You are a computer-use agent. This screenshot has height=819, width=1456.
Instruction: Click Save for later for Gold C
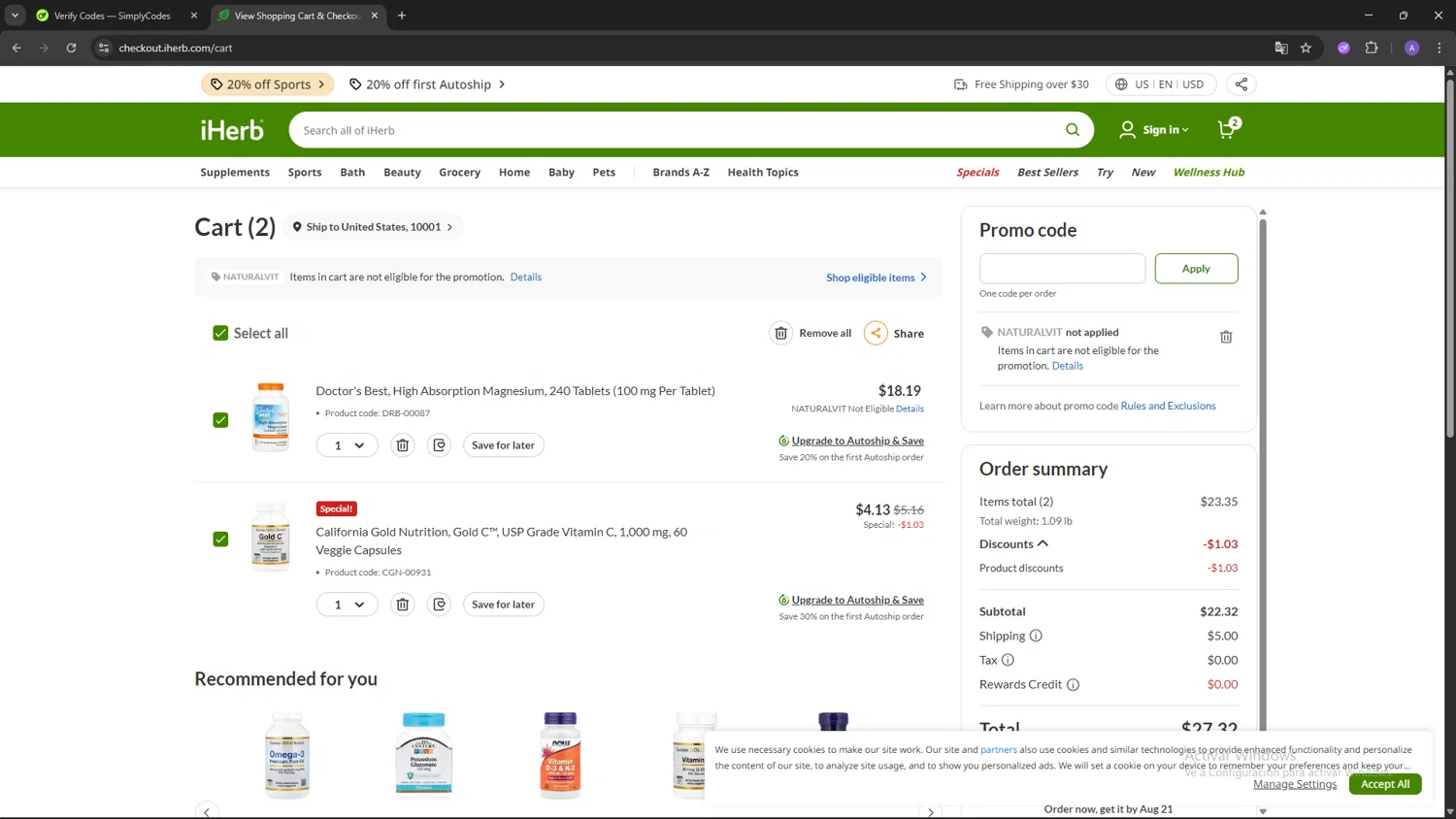(x=503, y=605)
